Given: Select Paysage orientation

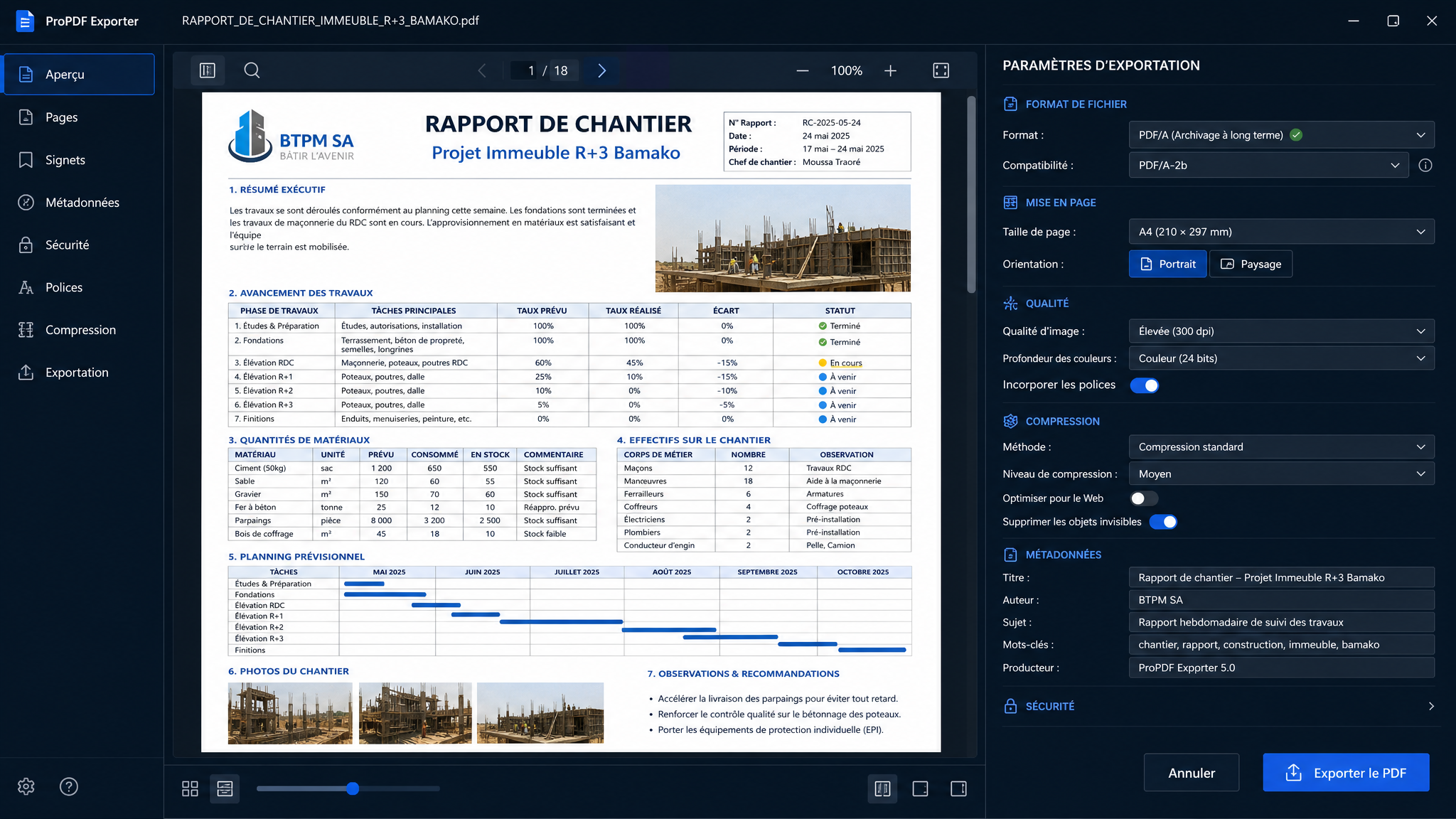Looking at the screenshot, I should [1251, 264].
